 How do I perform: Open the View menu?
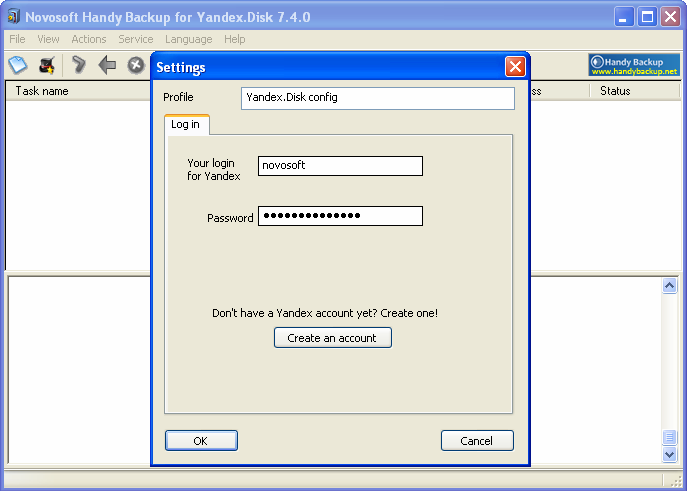pyautogui.click(x=48, y=39)
